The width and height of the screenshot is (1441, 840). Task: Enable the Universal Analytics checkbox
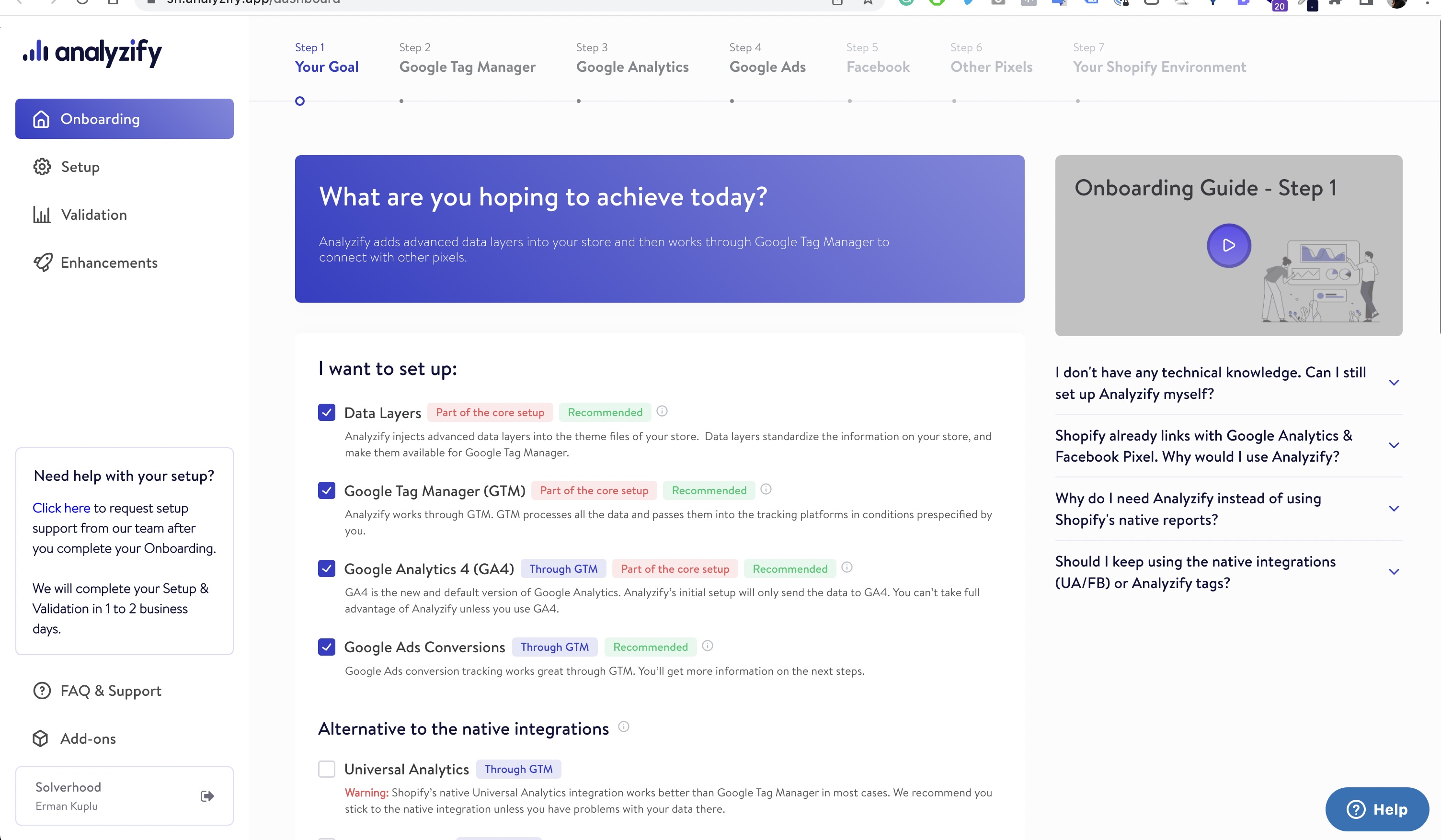coord(327,769)
